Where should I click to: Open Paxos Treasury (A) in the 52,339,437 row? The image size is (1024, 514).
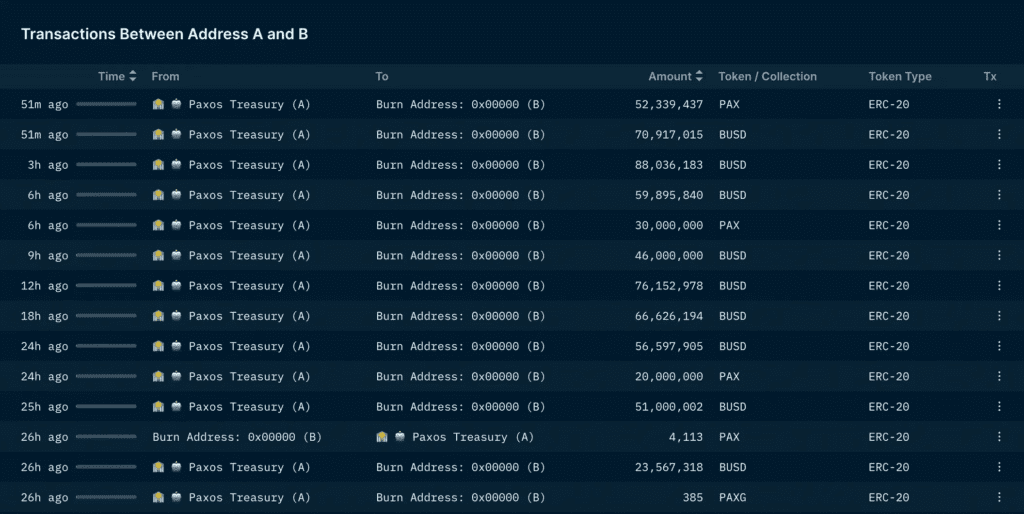click(x=249, y=104)
